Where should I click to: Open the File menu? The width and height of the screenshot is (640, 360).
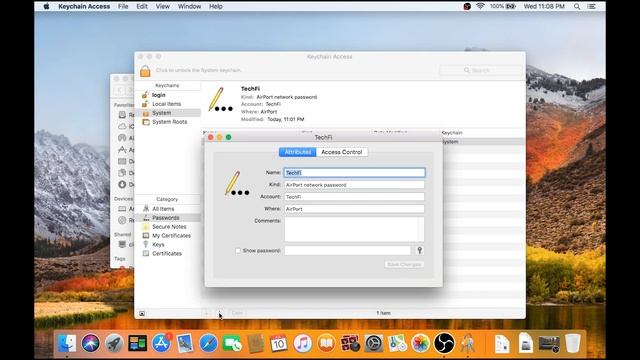click(123, 6)
